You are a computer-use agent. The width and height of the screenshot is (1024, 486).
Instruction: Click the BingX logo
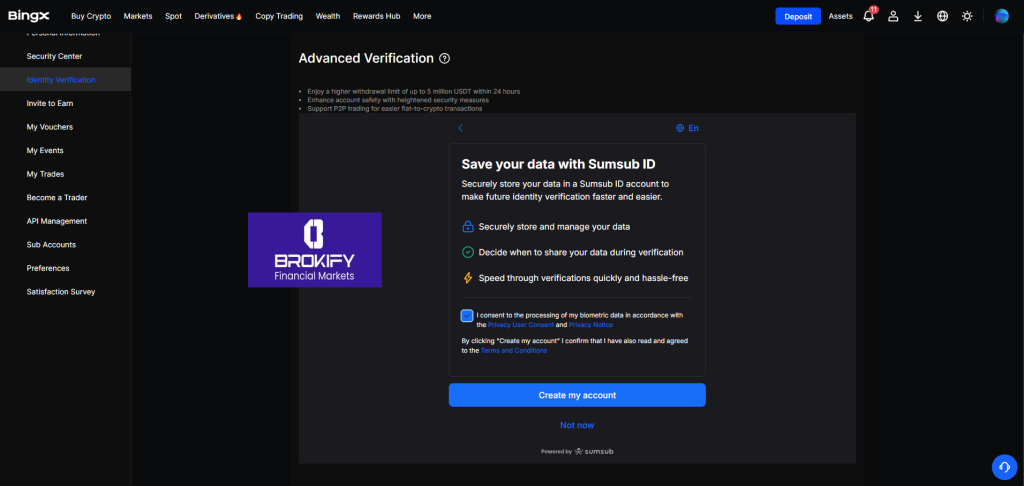(x=29, y=16)
